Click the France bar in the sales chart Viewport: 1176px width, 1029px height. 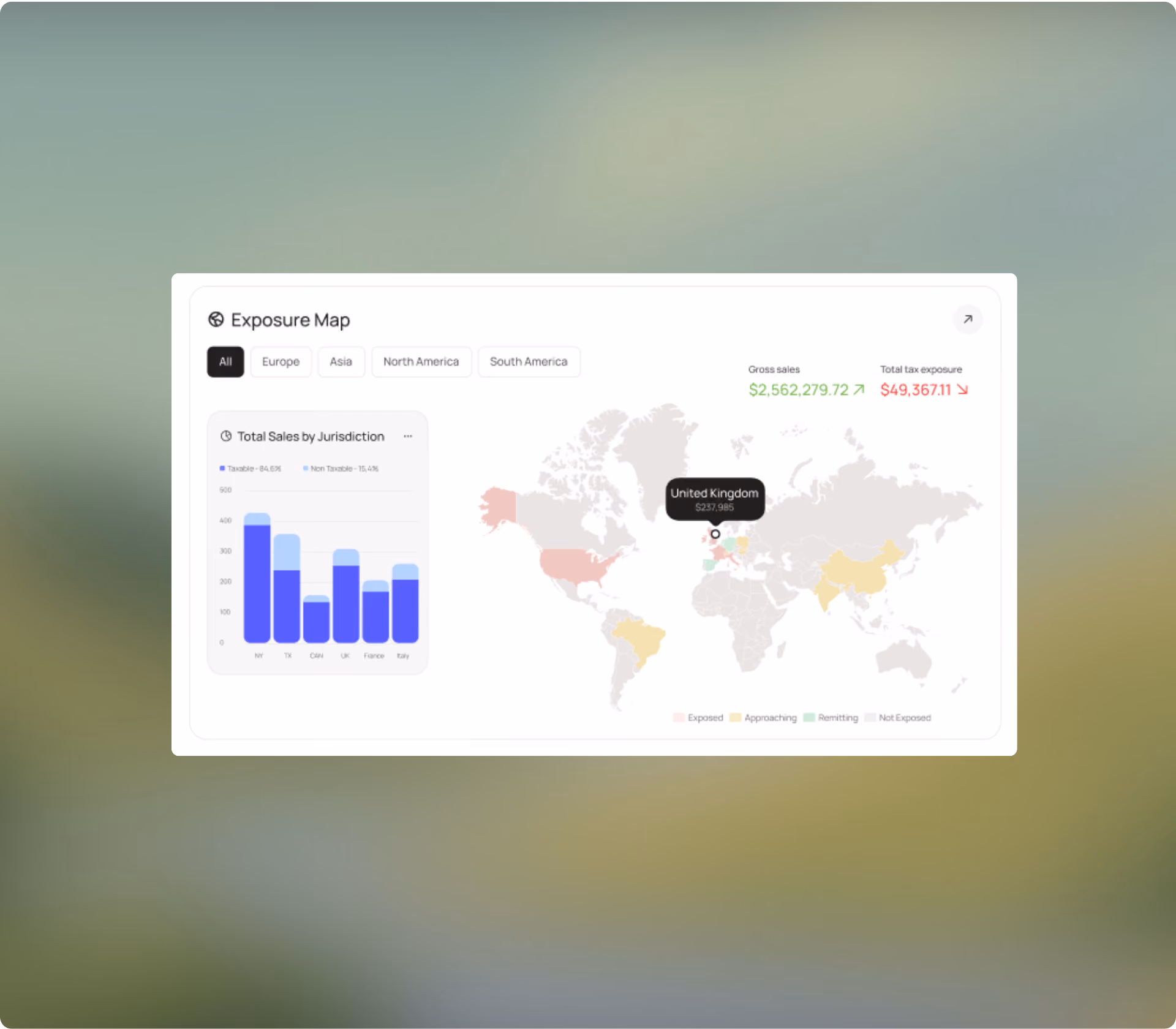click(x=375, y=611)
